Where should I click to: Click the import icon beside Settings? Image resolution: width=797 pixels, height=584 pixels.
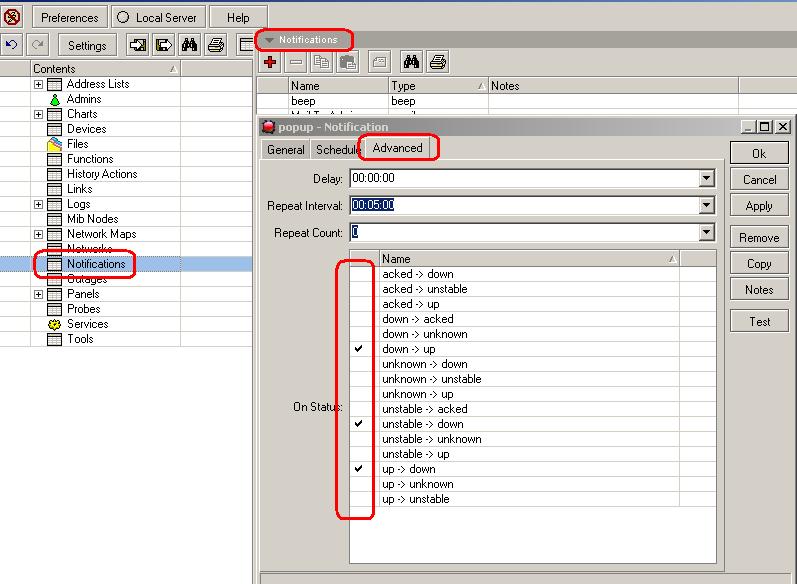138,45
